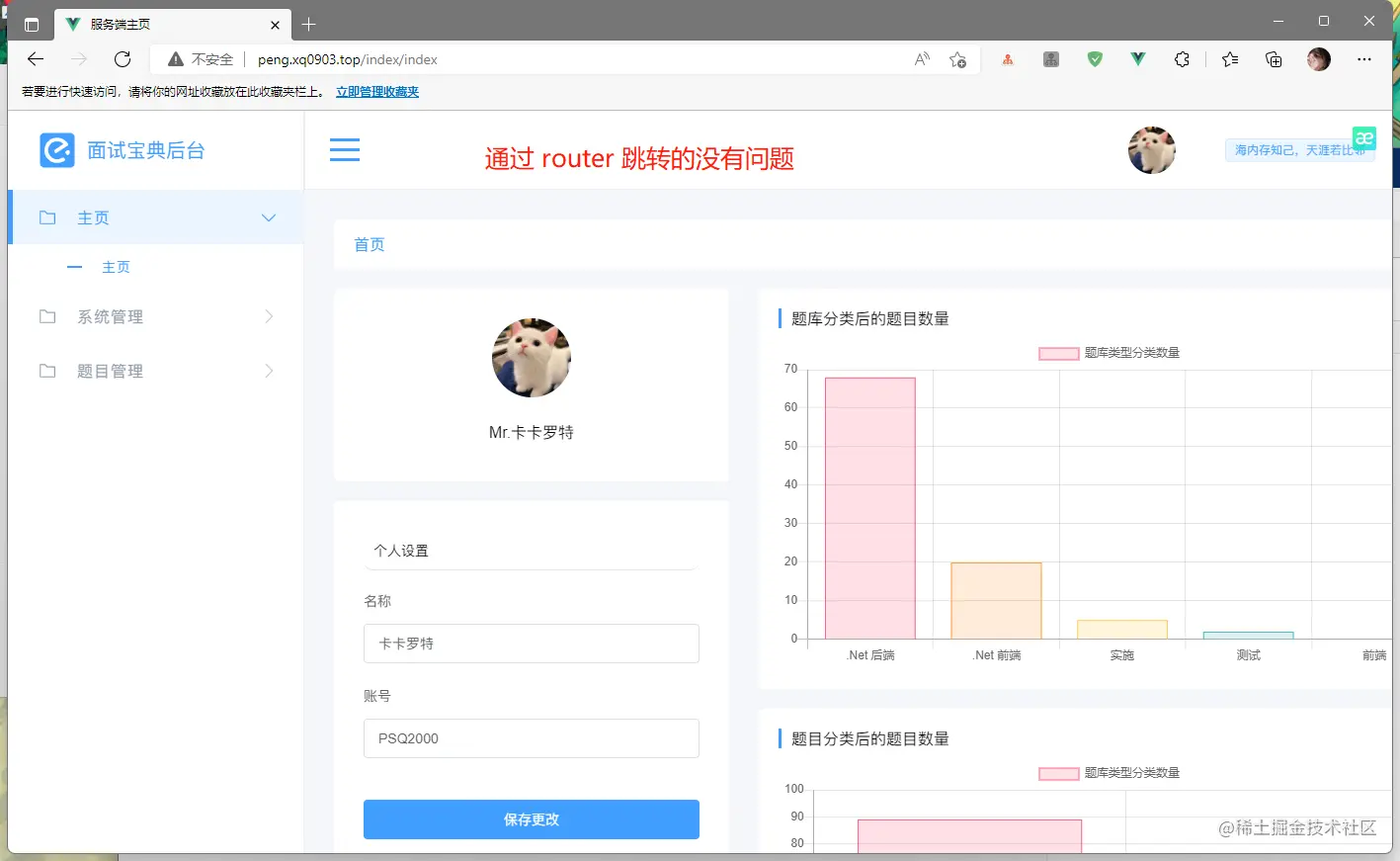Click the 名称 input containing 卡卡罗特
The width and height of the screenshot is (1400, 861).
(531, 643)
